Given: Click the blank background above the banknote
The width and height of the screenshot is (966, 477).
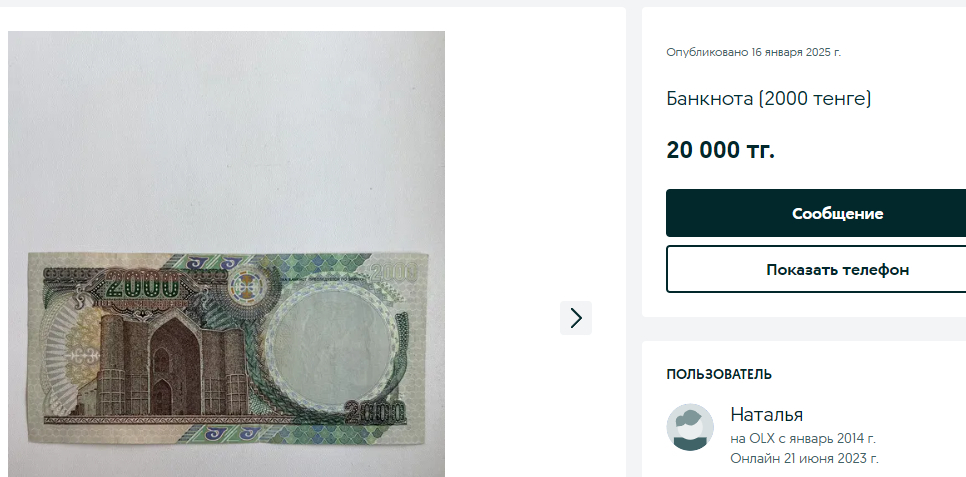Looking at the screenshot, I should click(x=226, y=141).
